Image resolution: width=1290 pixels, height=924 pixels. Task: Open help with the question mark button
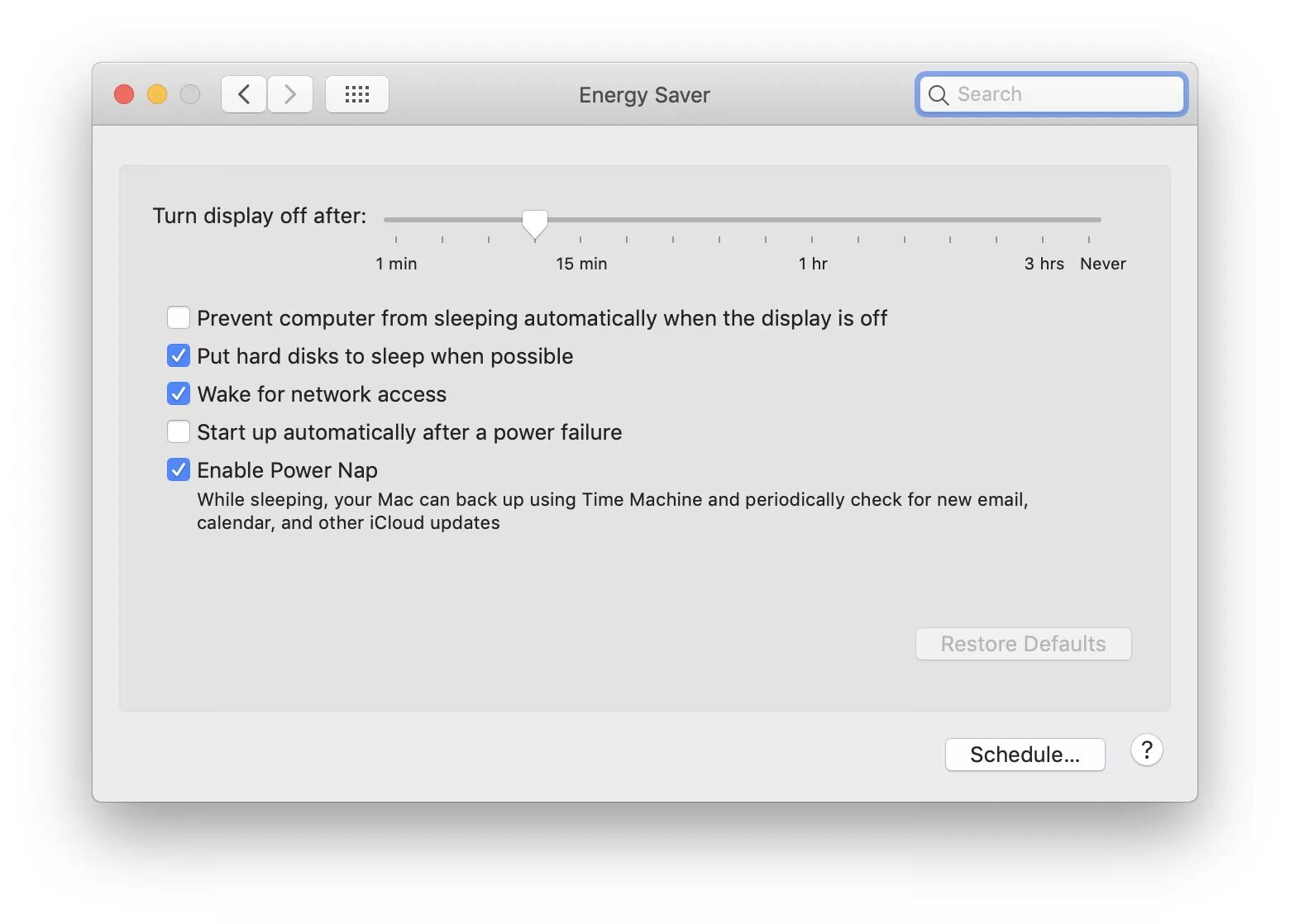1147,750
